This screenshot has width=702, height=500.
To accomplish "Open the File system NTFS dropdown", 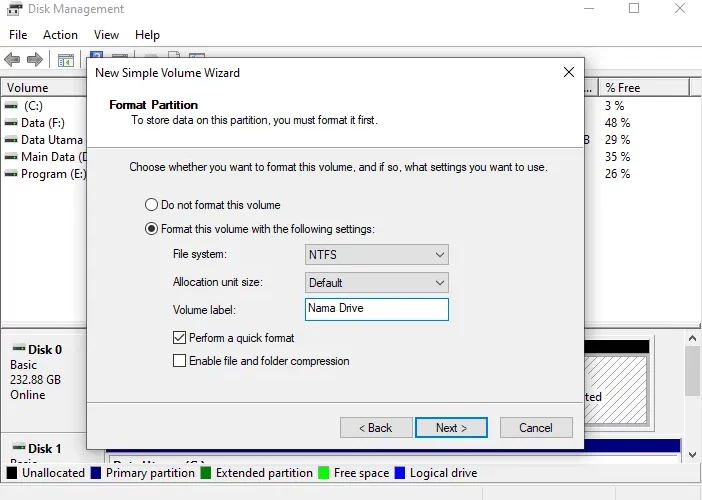I will [x=377, y=254].
